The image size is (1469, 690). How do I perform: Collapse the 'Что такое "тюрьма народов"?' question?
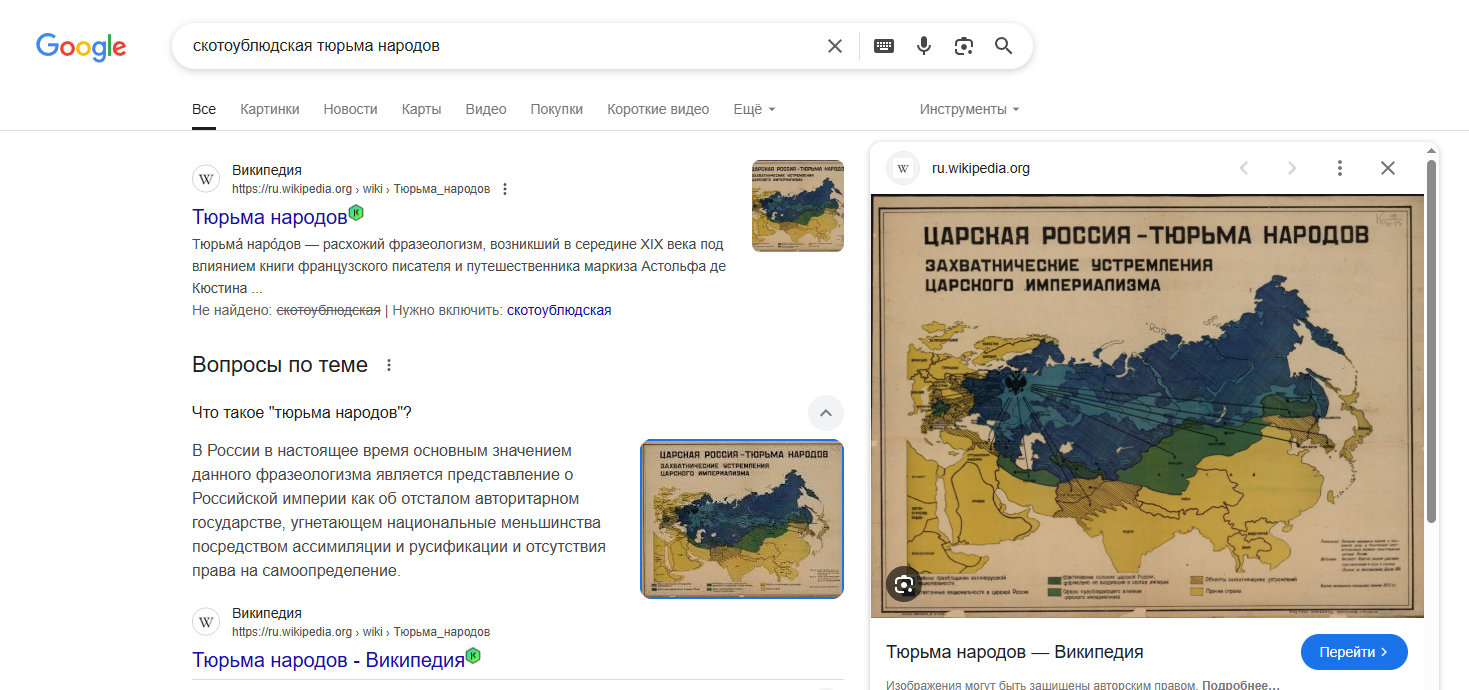826,413
